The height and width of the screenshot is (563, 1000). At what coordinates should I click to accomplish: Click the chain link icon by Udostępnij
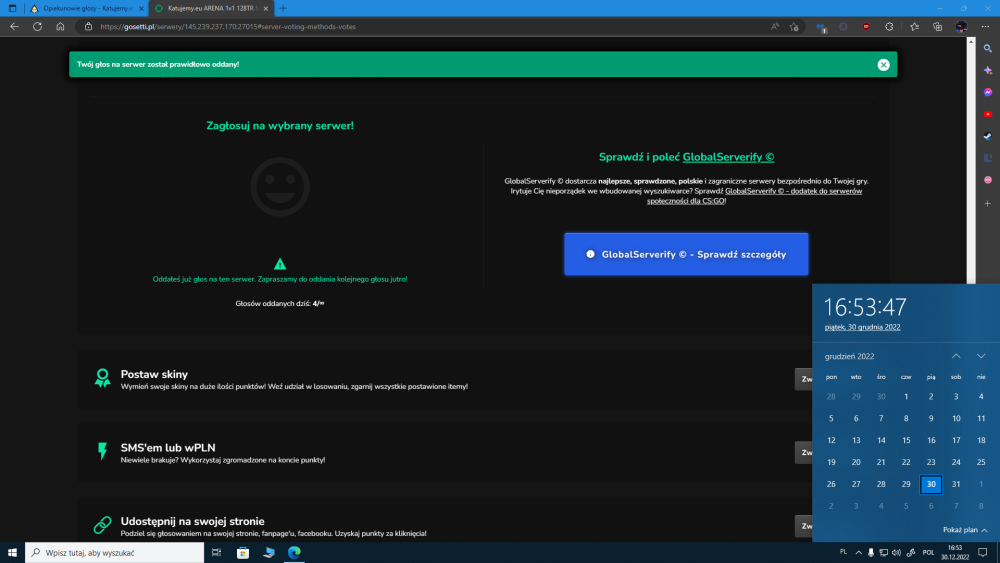click(102, 525)
